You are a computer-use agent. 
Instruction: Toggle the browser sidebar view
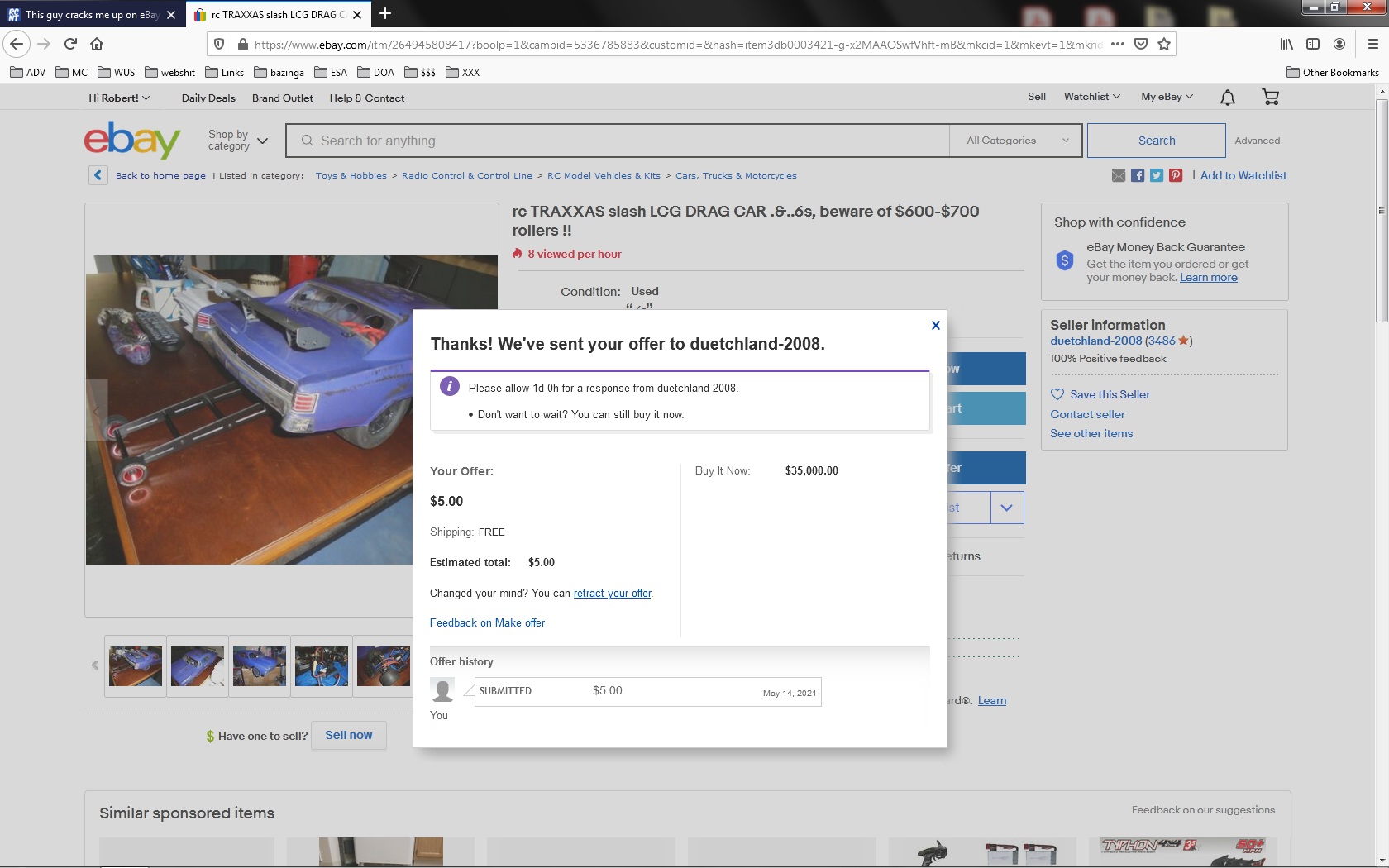point(1312,44)
